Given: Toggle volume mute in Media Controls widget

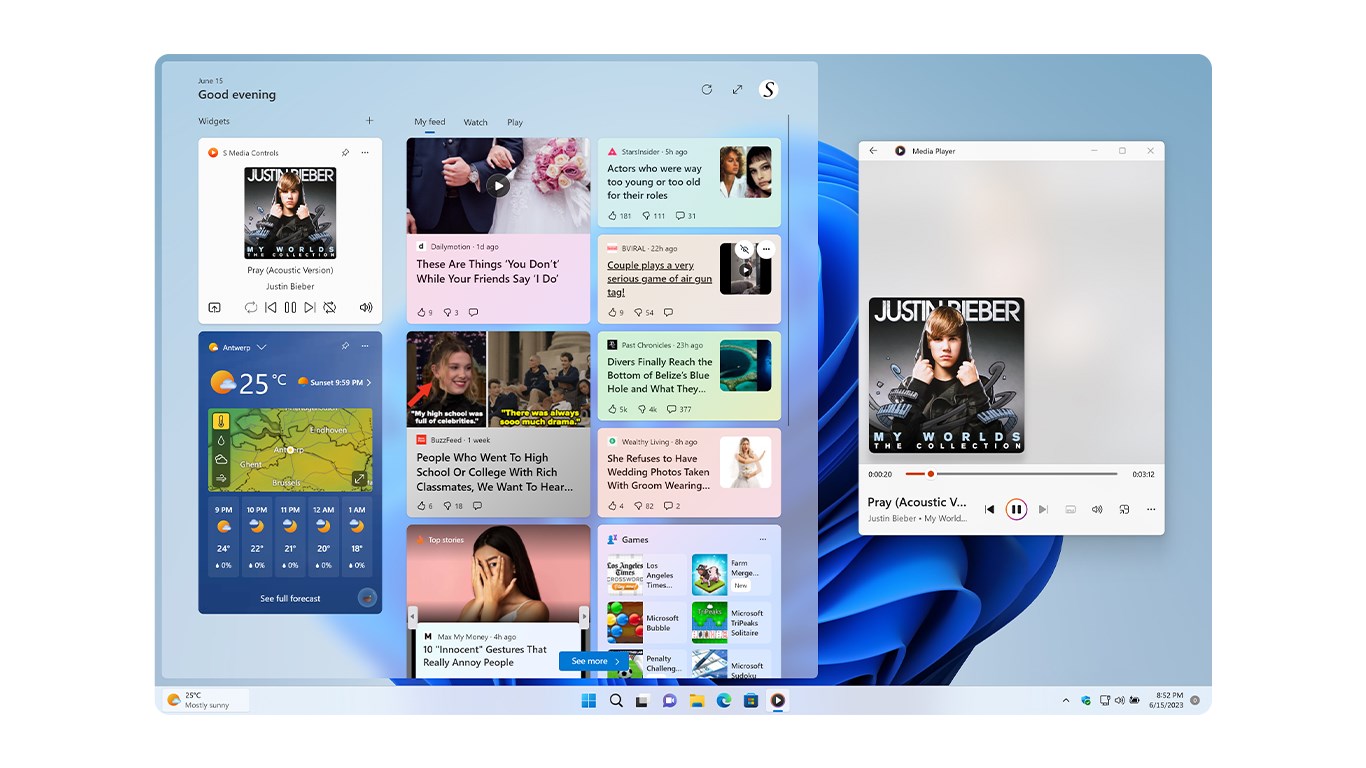Looking at the screenshot, I should (366, 308).
